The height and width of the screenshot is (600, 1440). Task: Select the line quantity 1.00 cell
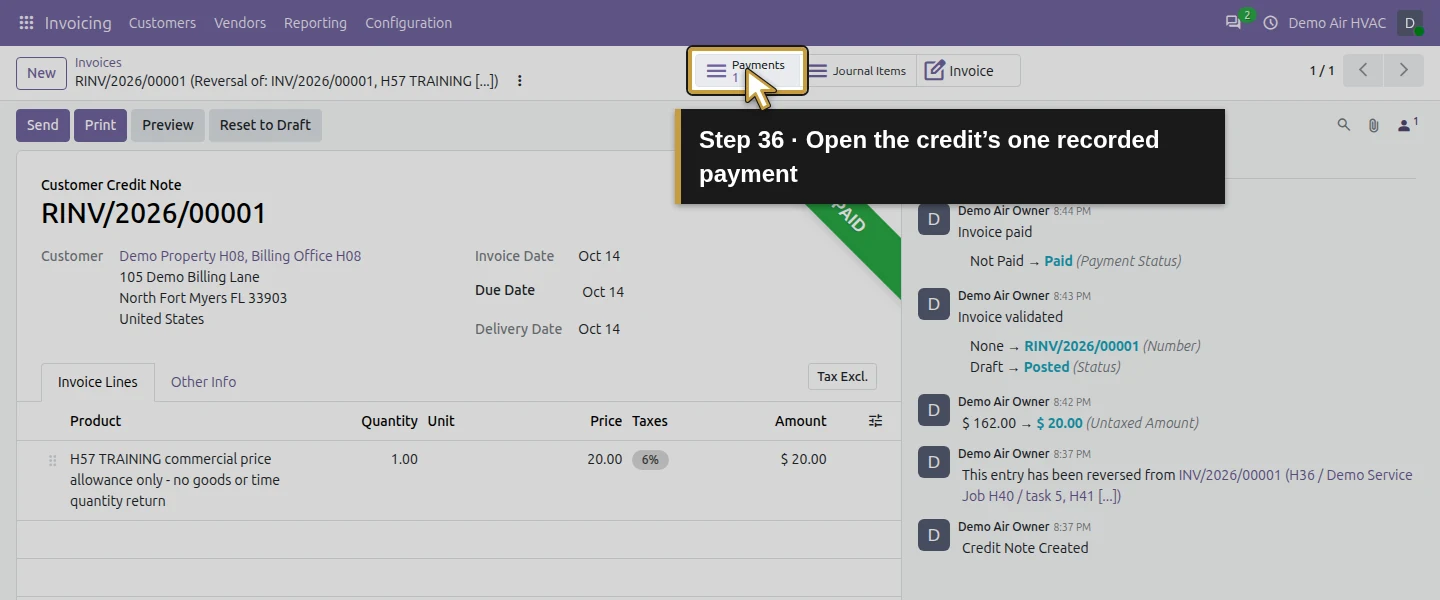pos(404,459)
